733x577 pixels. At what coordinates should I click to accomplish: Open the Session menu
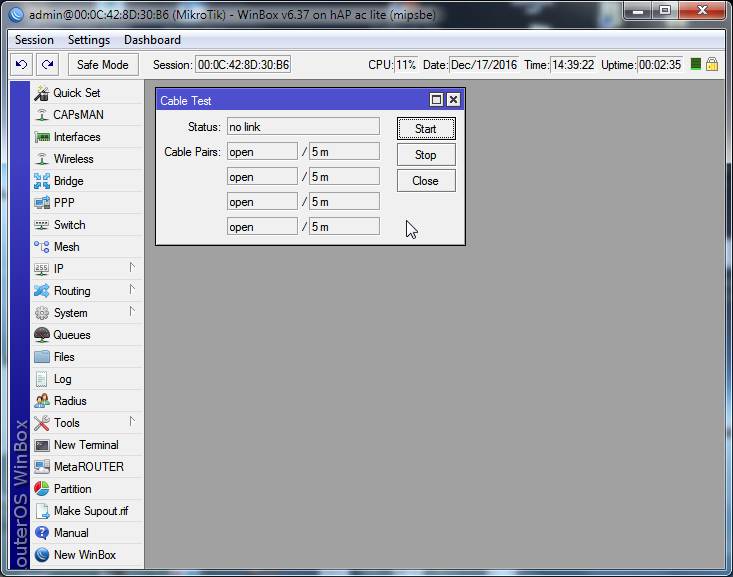[34, 40]
